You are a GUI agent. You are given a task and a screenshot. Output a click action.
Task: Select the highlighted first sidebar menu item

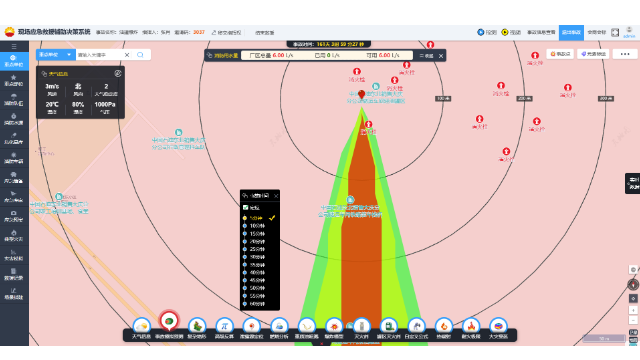pyautogui.click(x=14, y=61)
